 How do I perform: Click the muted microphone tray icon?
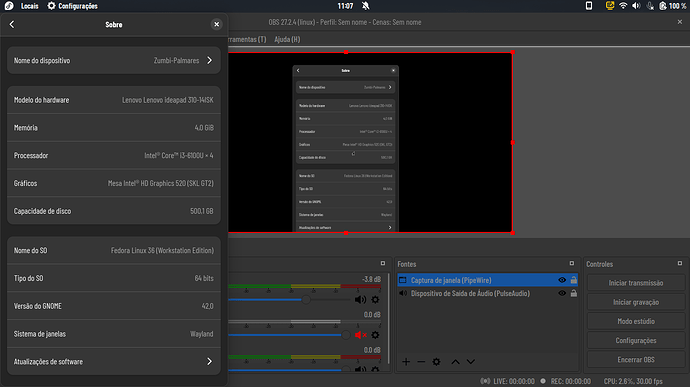point(650,6)
